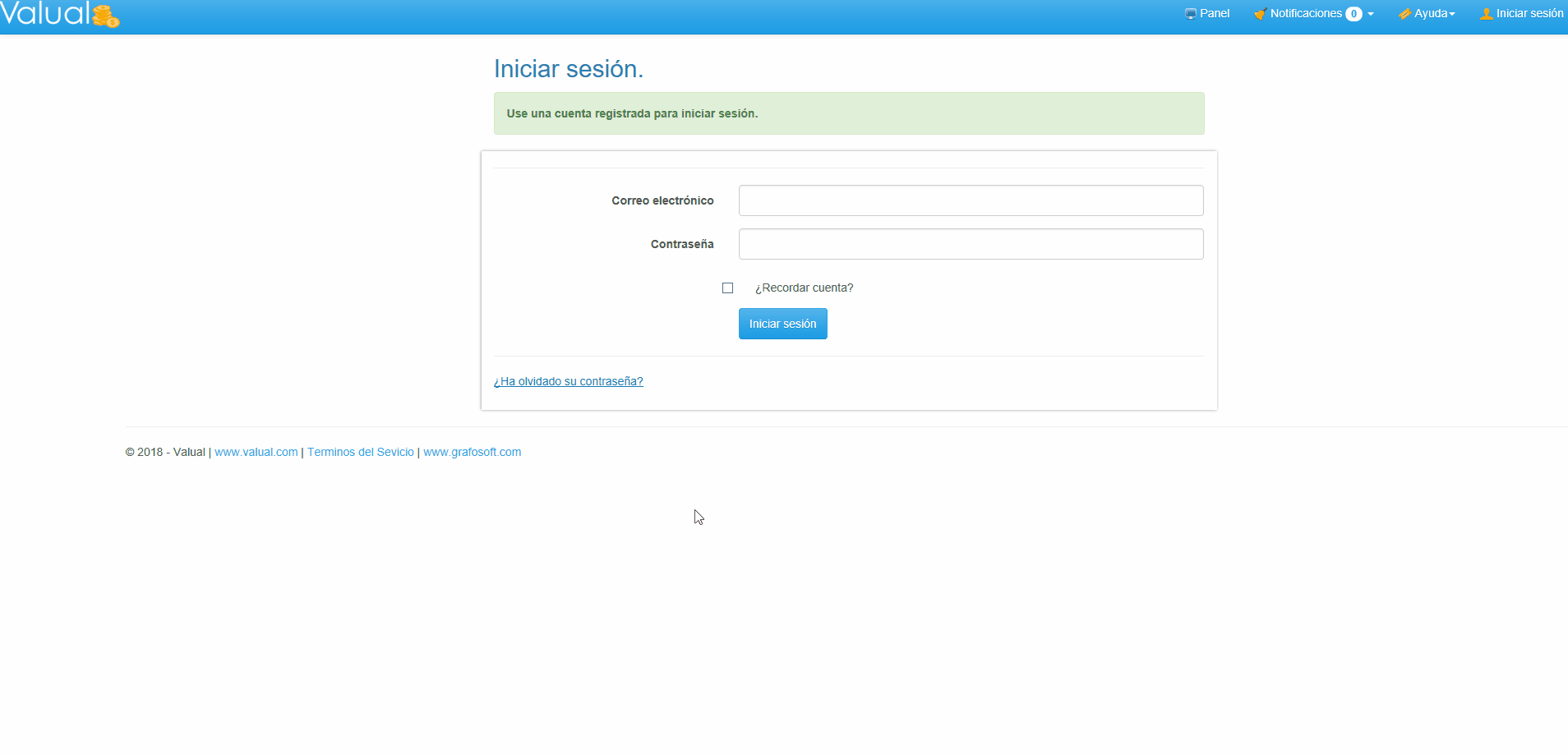Open the ¿Ha olvidado su contraseña? link
This screenshot has width=1568, height=755.
point(568,381)
